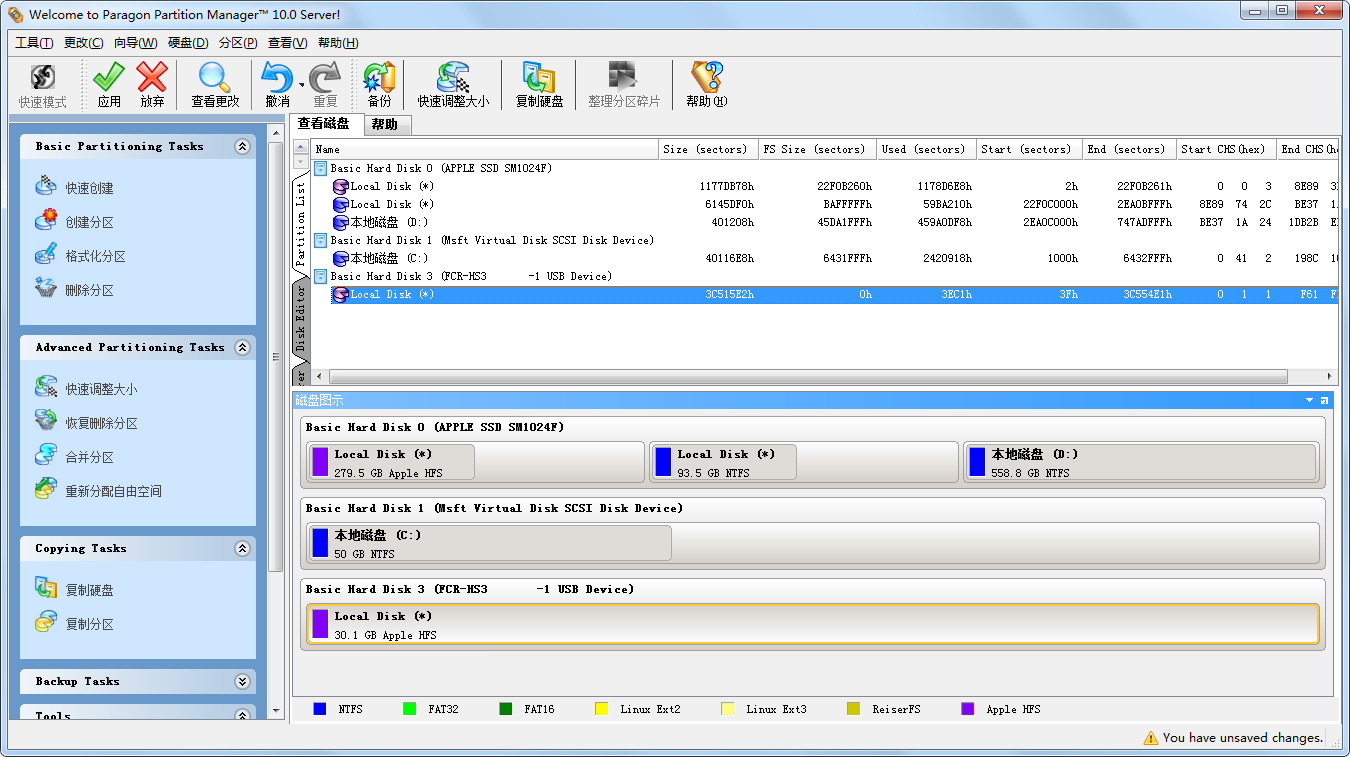
Task: Click 恢复删除分区 sidebar task
Action: pos(101,423)
